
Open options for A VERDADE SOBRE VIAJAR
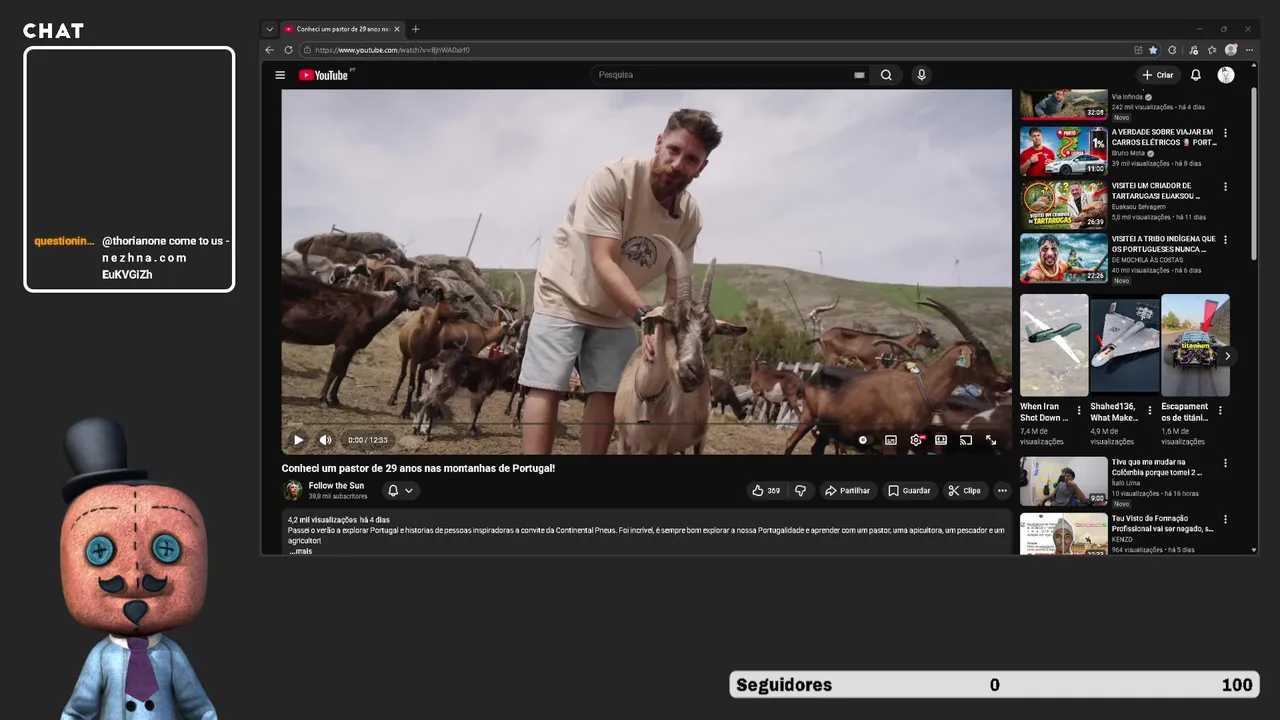pos(1225,133)
